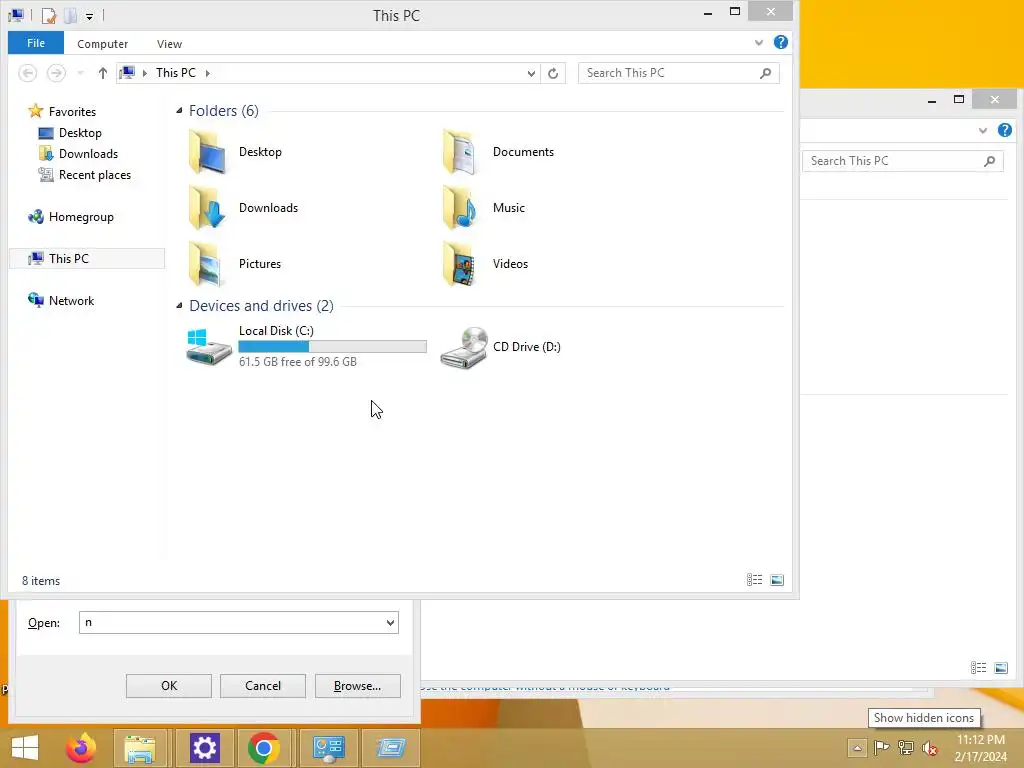Select the CD Drive (D:) icon
Screen dimensions: 1024x768
pos(464,347)
